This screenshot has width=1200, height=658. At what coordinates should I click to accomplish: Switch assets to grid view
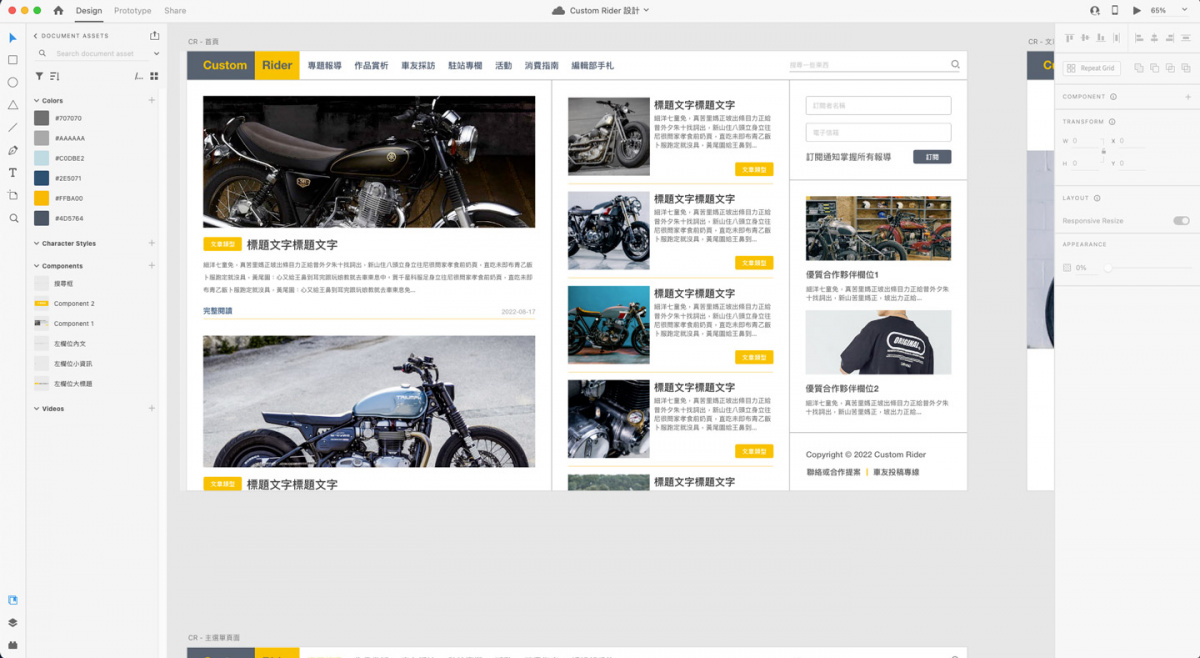[154, 76]
